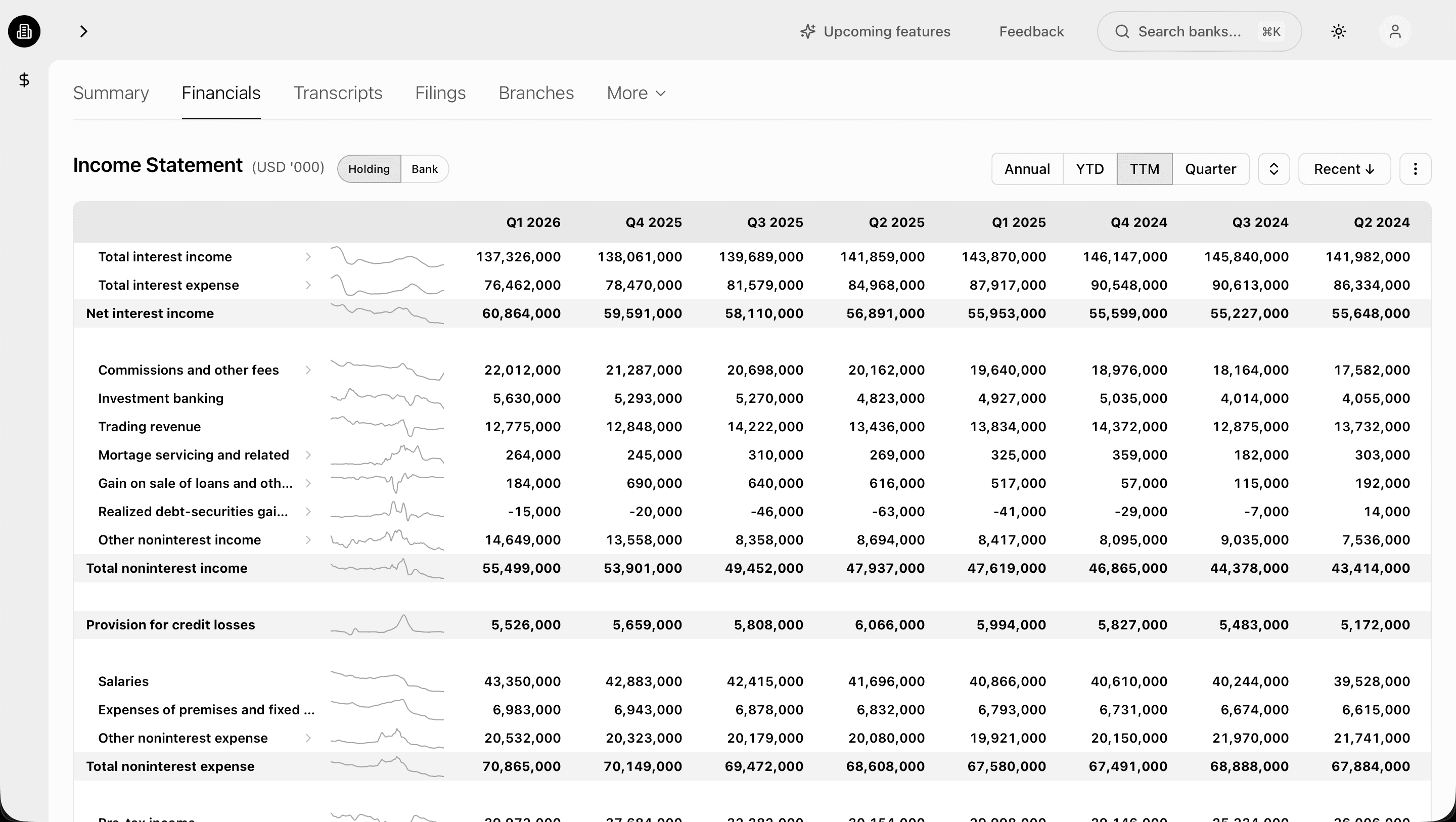Viewport: 1456px width, 822px height.
Task: Select the 137,326,000 total interest income cell
Action: (518, 257)
